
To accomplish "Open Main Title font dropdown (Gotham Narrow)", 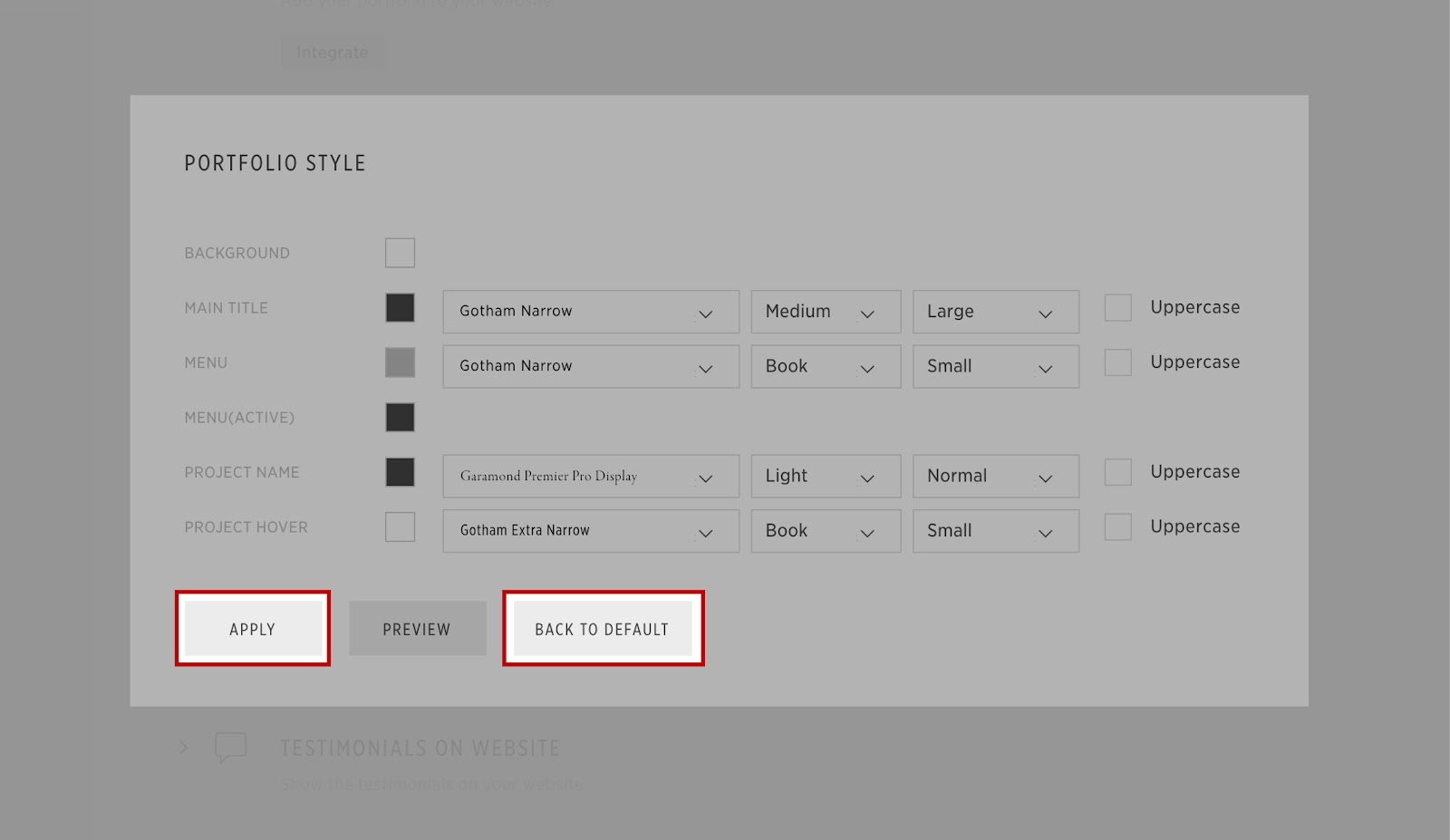I will [x=591, y=312].
